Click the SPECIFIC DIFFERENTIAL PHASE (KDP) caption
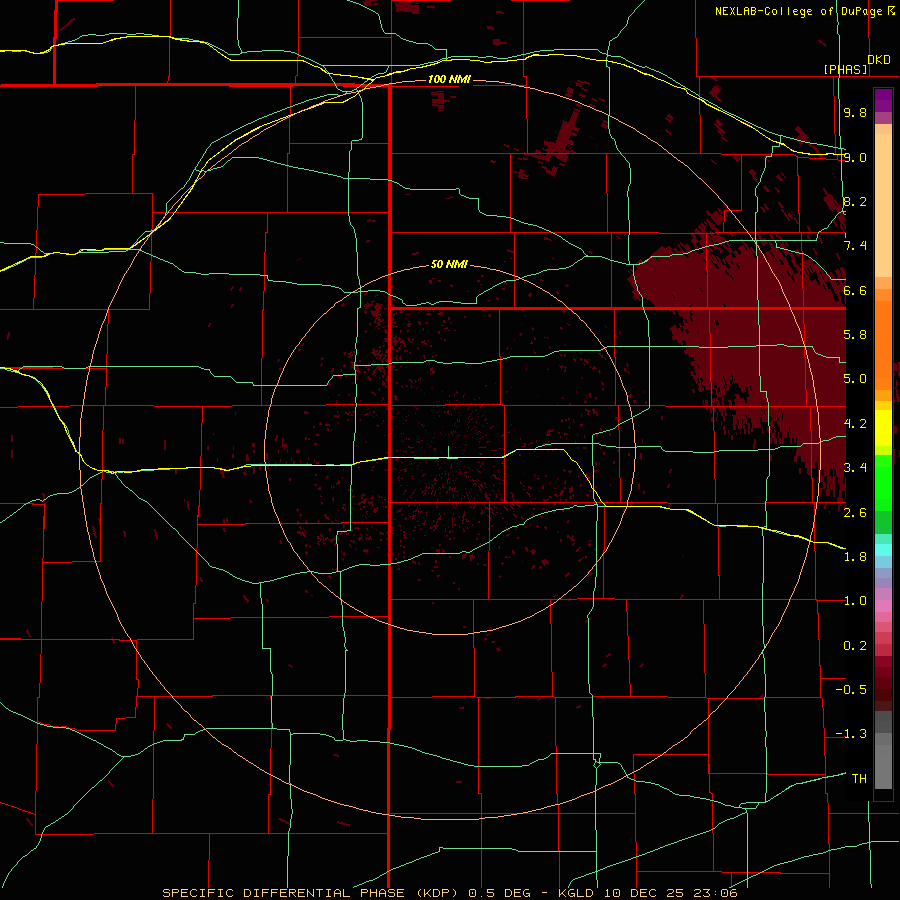This screenshot has width=900, height=900. click(312, 893)
